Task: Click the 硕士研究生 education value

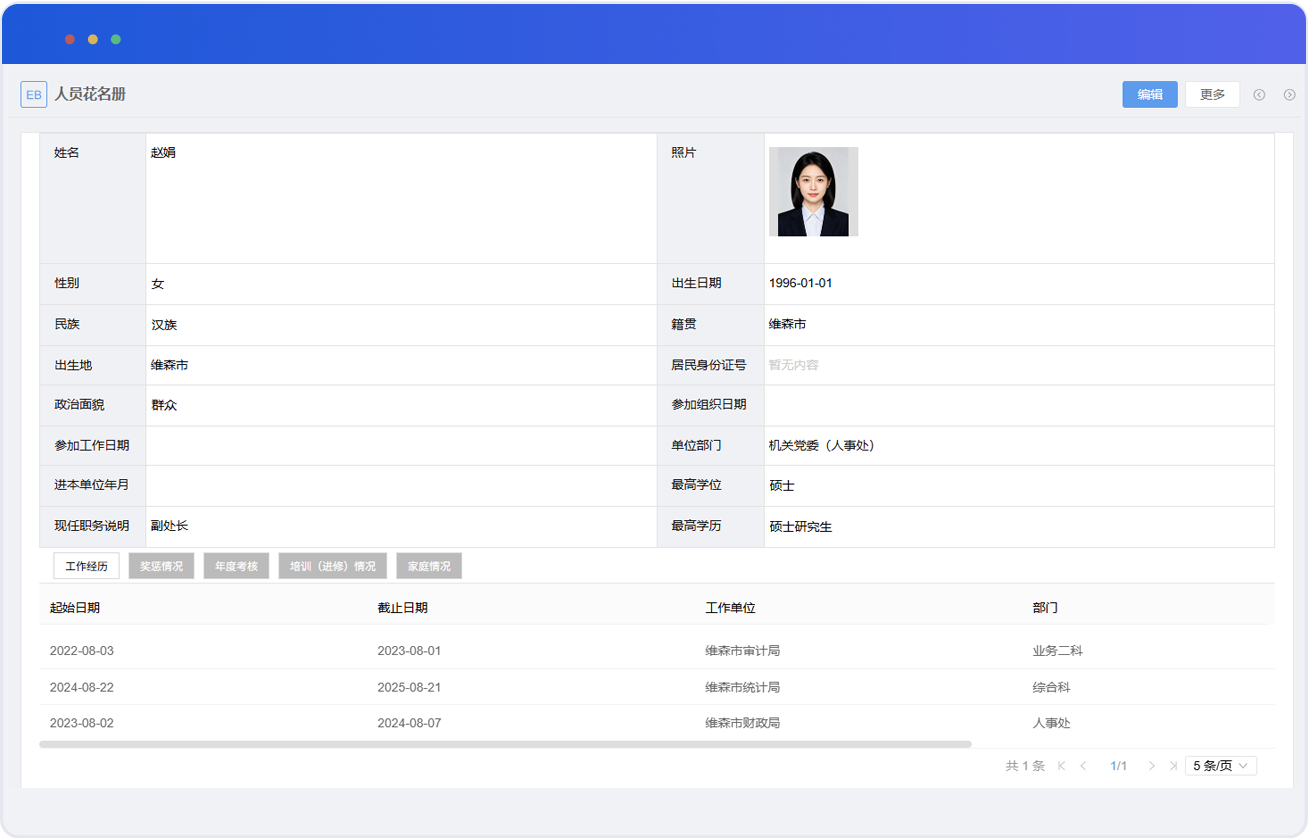Action: tap(800, 526)
